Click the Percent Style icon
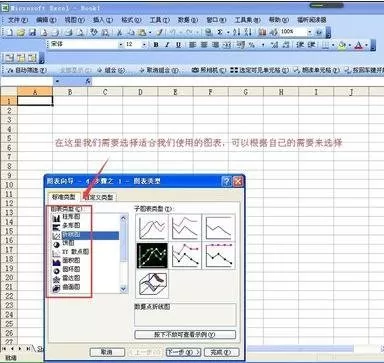The width and height of the screenshot is (384, 363). 252,45
